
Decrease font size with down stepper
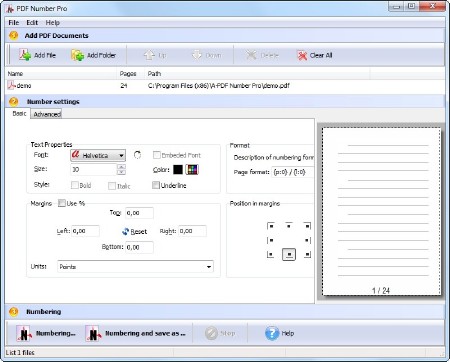(x=121, y=172)
